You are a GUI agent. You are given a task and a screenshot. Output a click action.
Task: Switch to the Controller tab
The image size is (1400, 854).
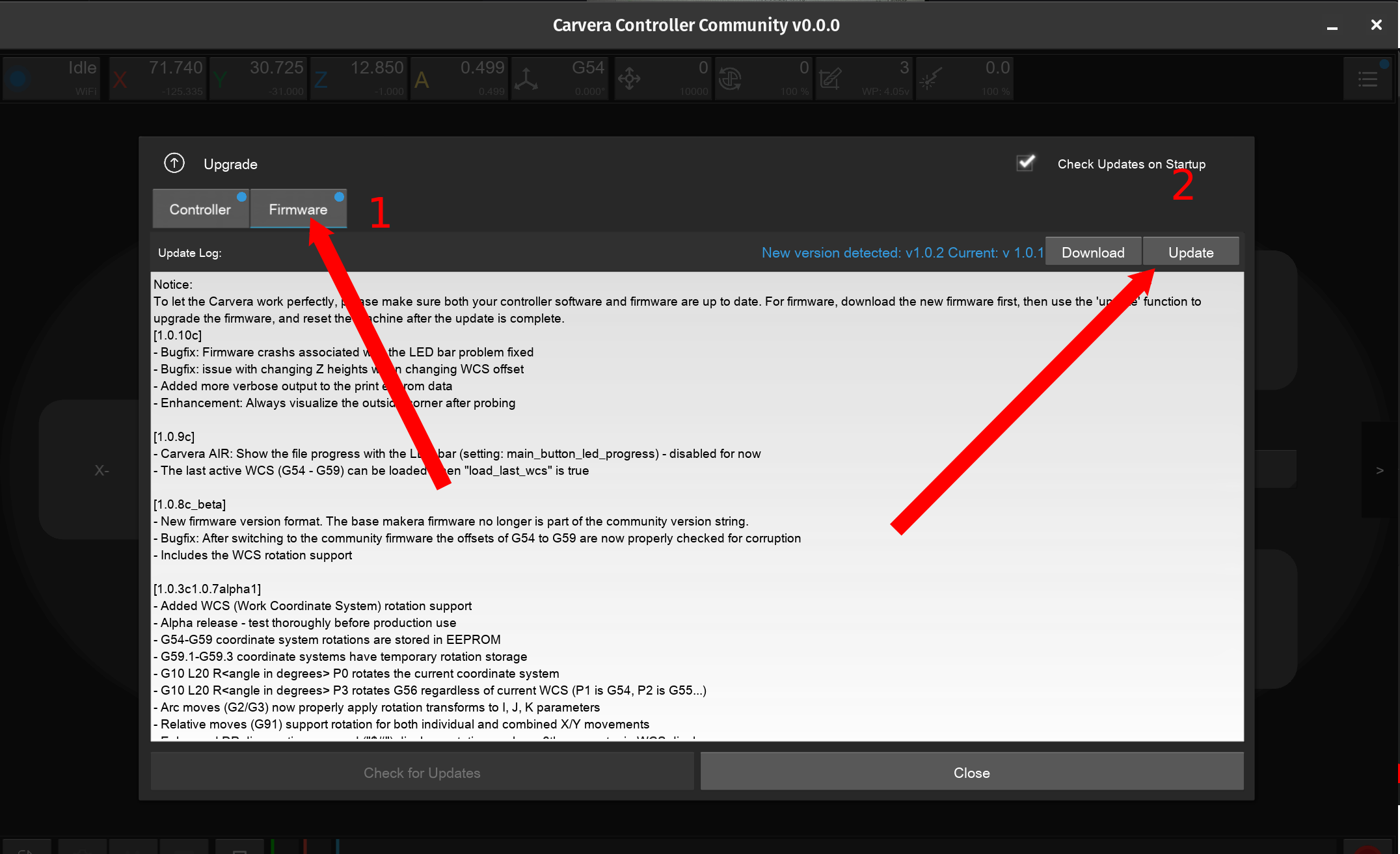point(200,209)
